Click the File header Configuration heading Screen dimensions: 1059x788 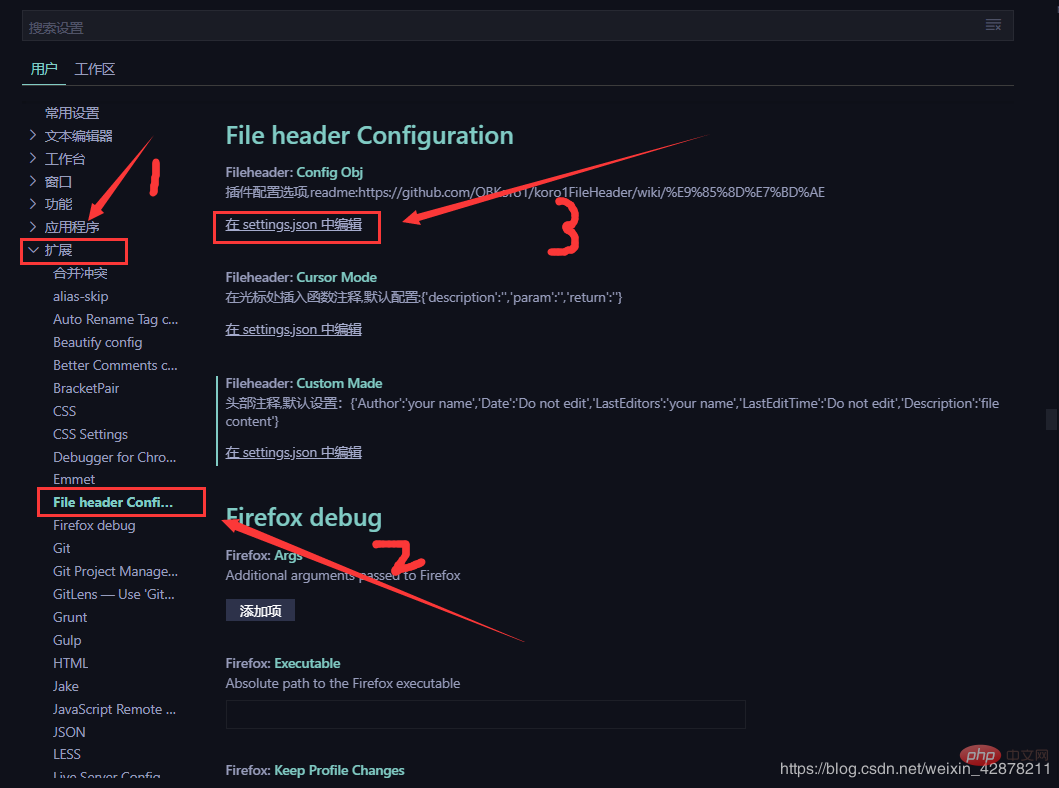coord(369,136)
